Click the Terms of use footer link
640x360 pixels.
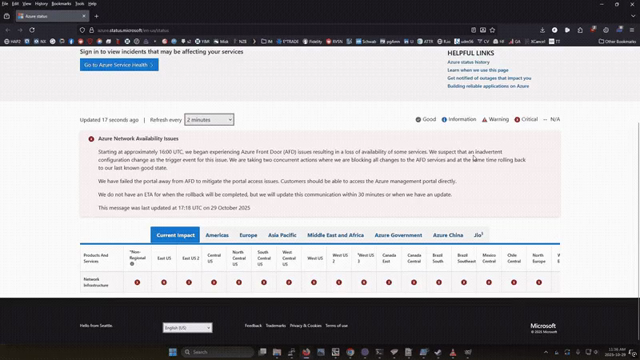336,326
